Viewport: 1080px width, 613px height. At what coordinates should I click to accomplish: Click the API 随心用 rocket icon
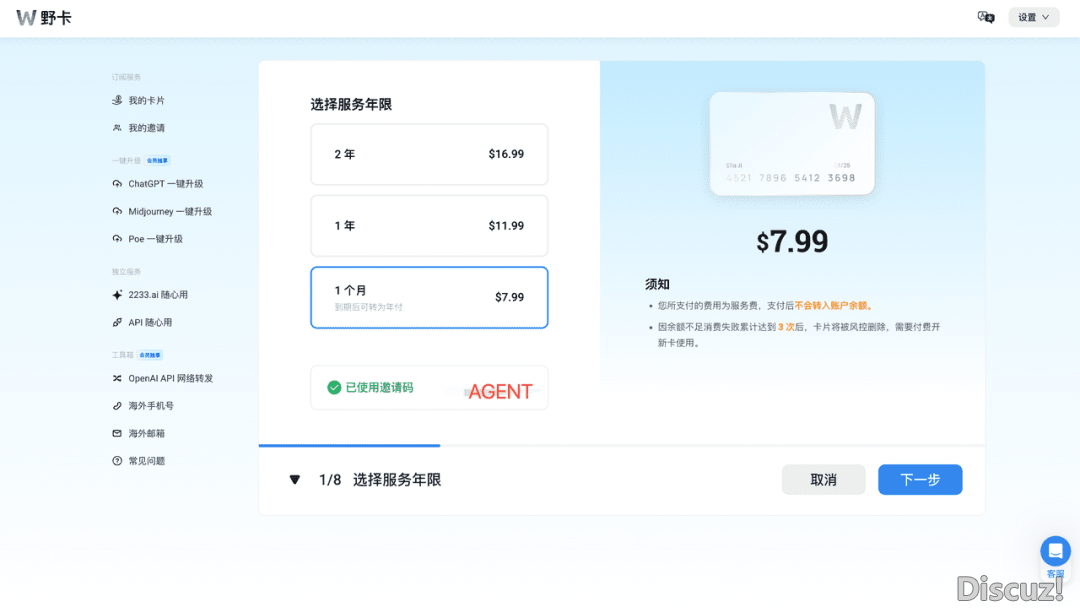pos(117,322)
